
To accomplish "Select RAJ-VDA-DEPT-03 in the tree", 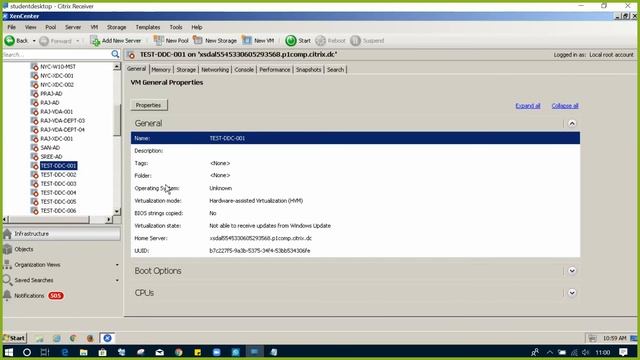I will [x=62, y=120].
